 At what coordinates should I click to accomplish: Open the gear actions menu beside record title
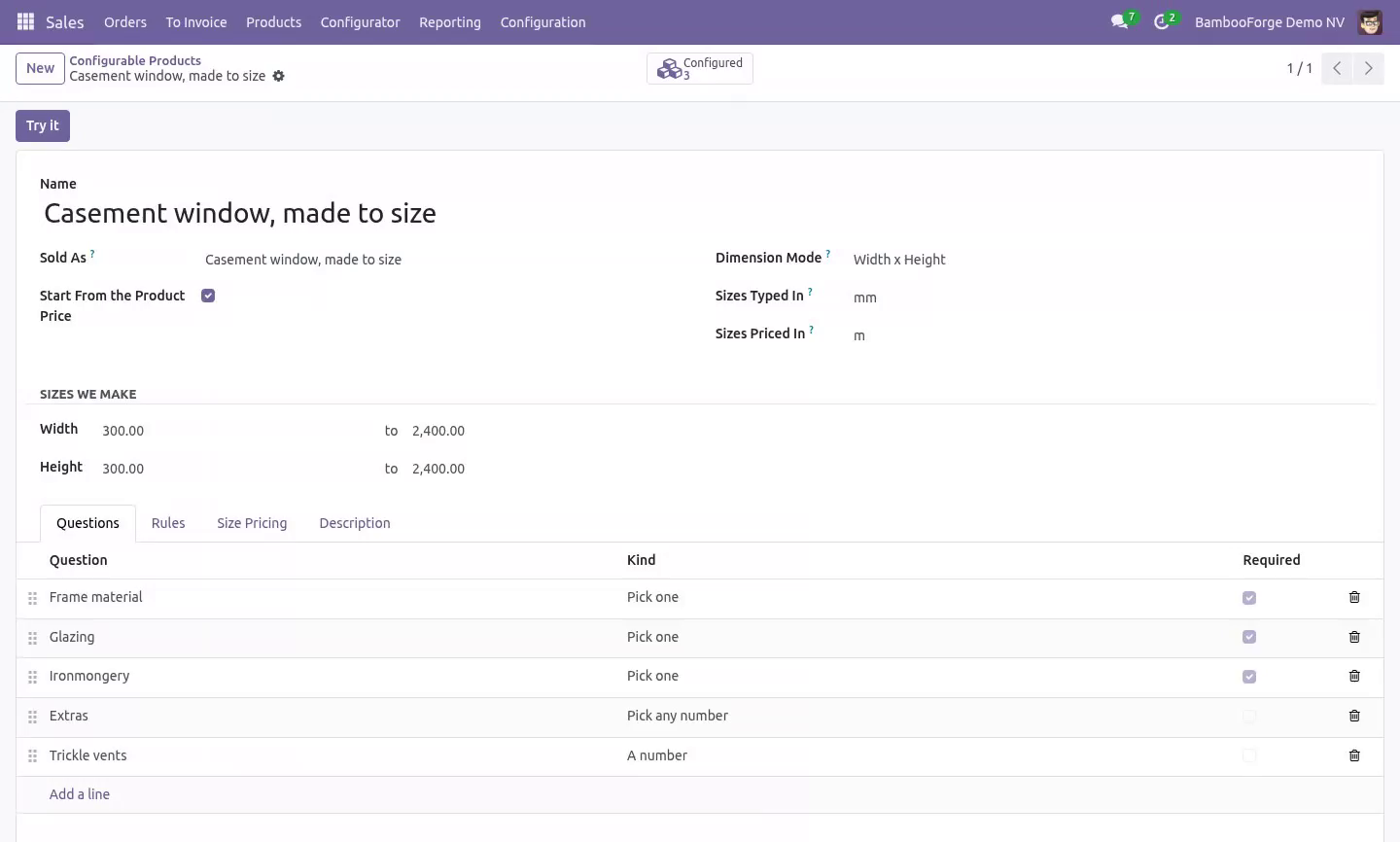(279, 76)
